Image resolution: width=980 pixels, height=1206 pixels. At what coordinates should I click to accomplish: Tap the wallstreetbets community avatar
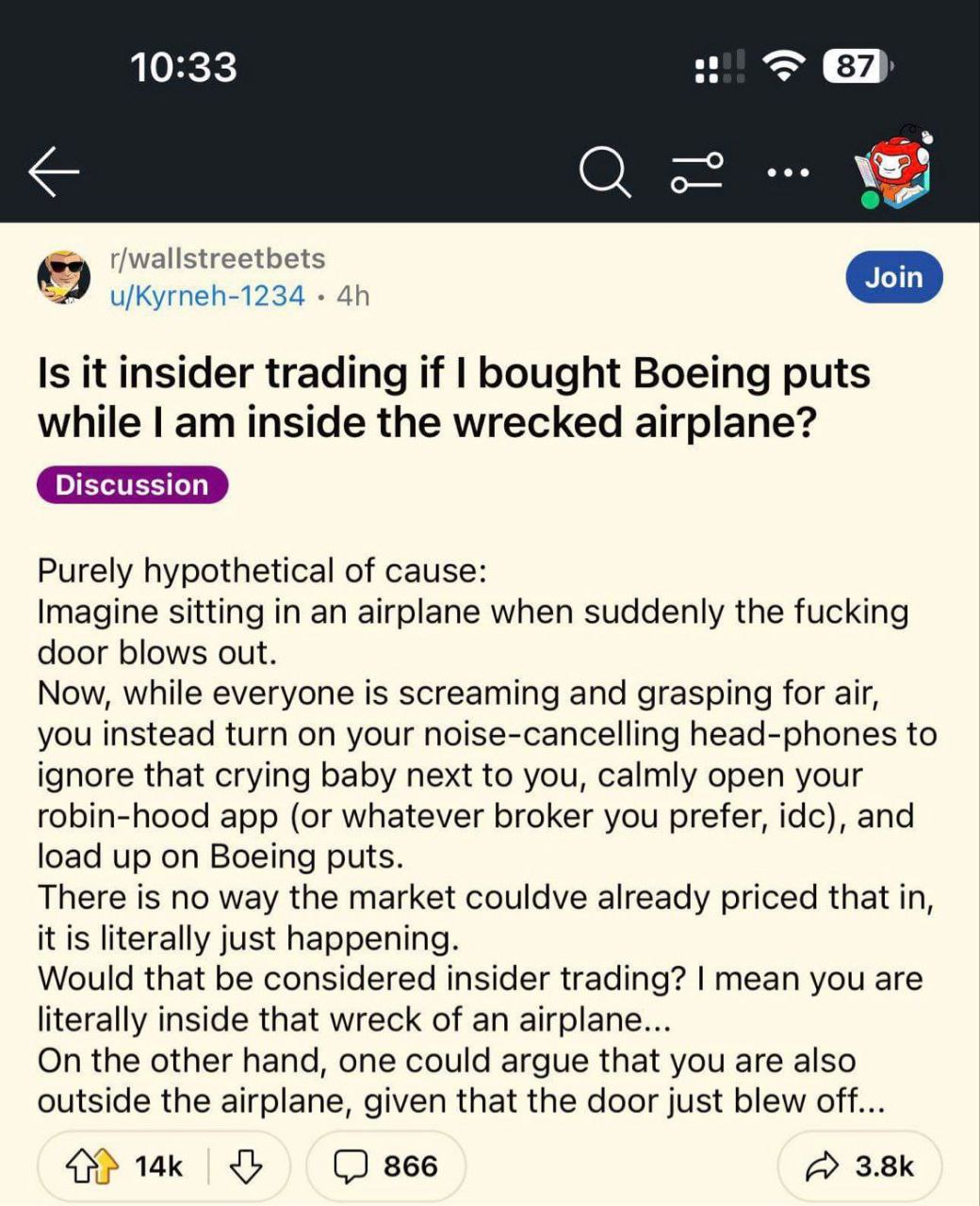point(63,277)
